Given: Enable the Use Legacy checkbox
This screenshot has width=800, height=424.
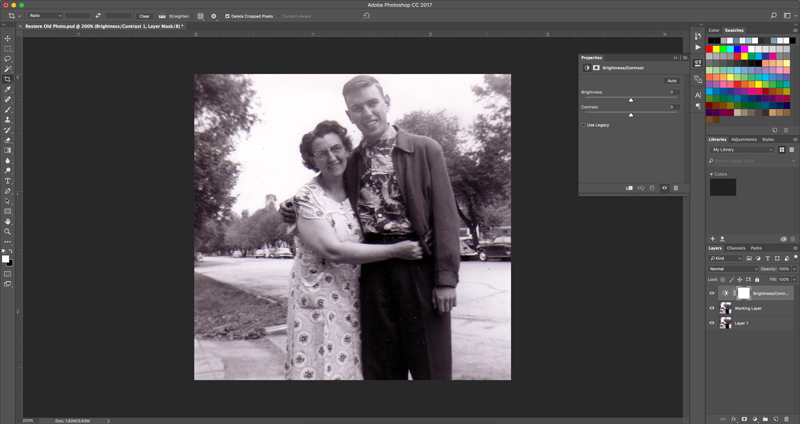Looking at the screenshot, I should [584, 125].
